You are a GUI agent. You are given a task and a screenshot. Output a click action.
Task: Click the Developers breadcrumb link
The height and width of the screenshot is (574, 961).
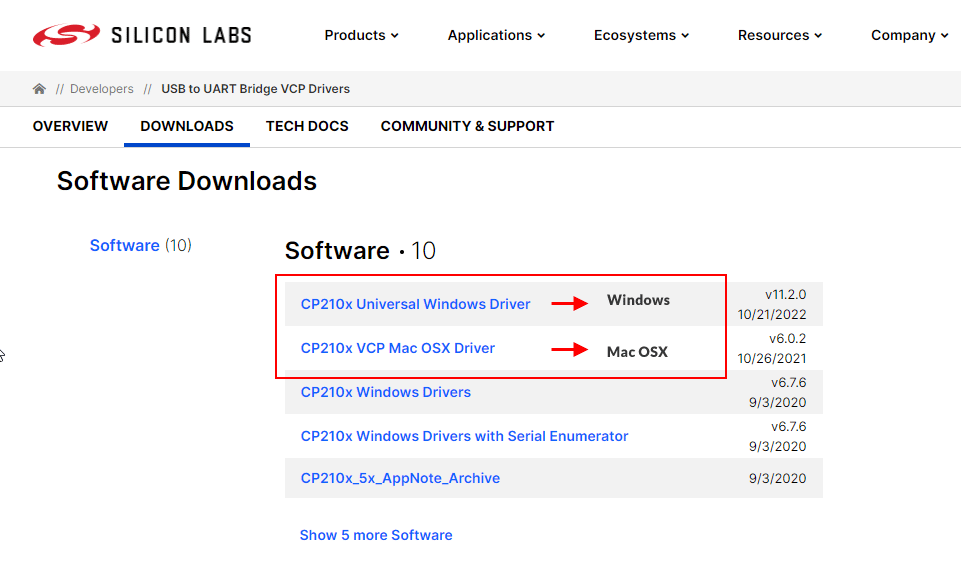101,89
